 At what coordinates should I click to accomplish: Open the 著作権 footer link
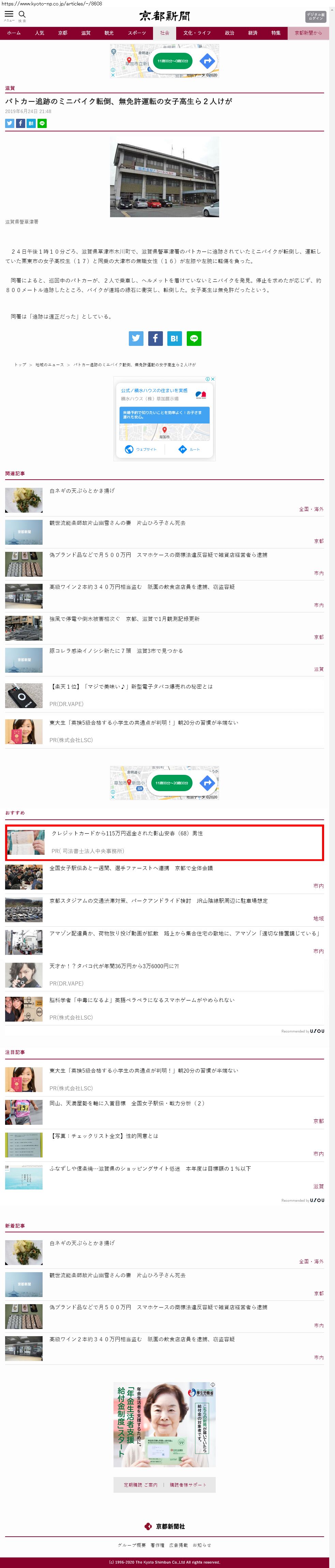pyautogui.click(x=157, y=1545)
